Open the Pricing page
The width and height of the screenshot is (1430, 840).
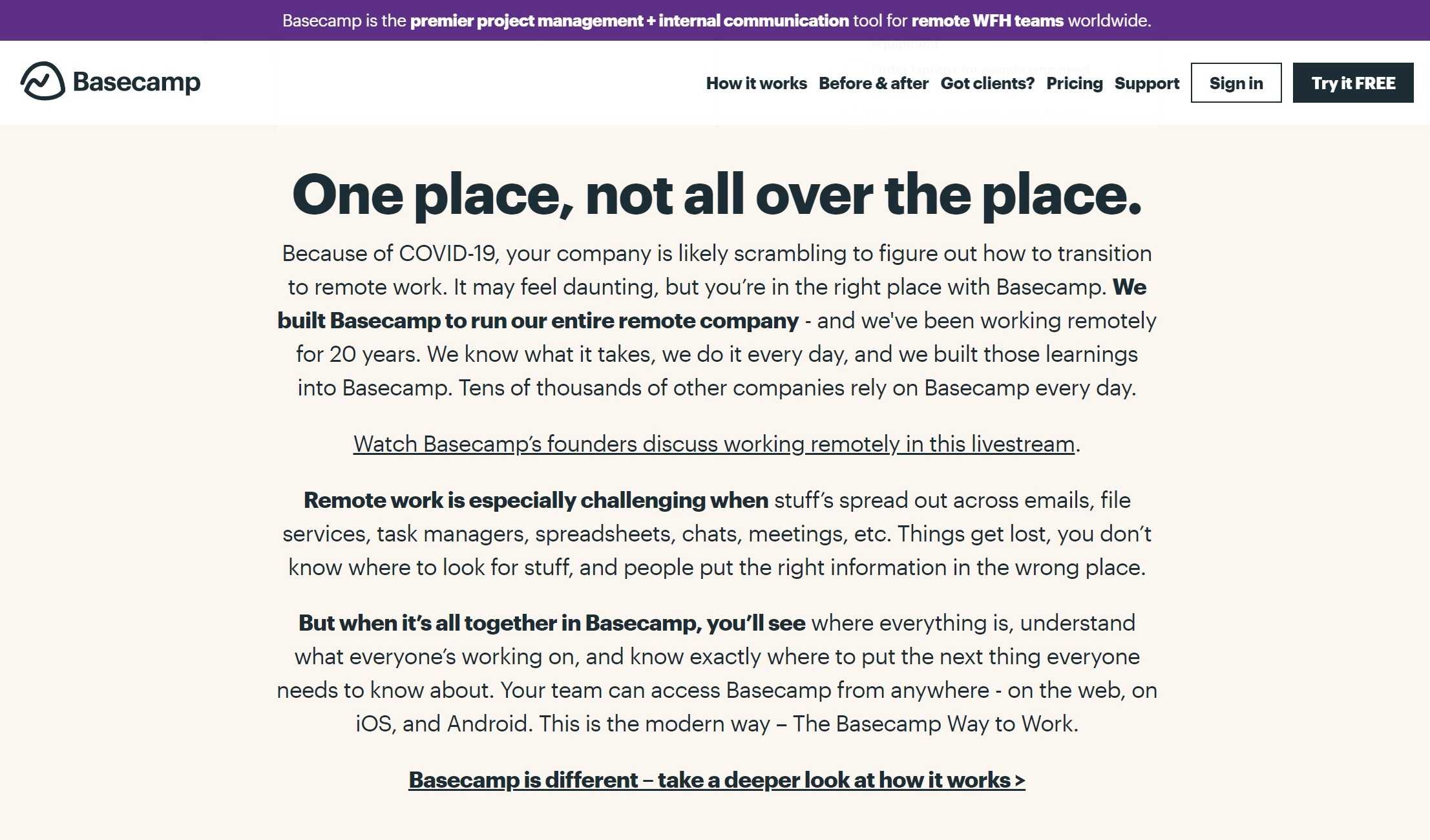pos(1074,83)
